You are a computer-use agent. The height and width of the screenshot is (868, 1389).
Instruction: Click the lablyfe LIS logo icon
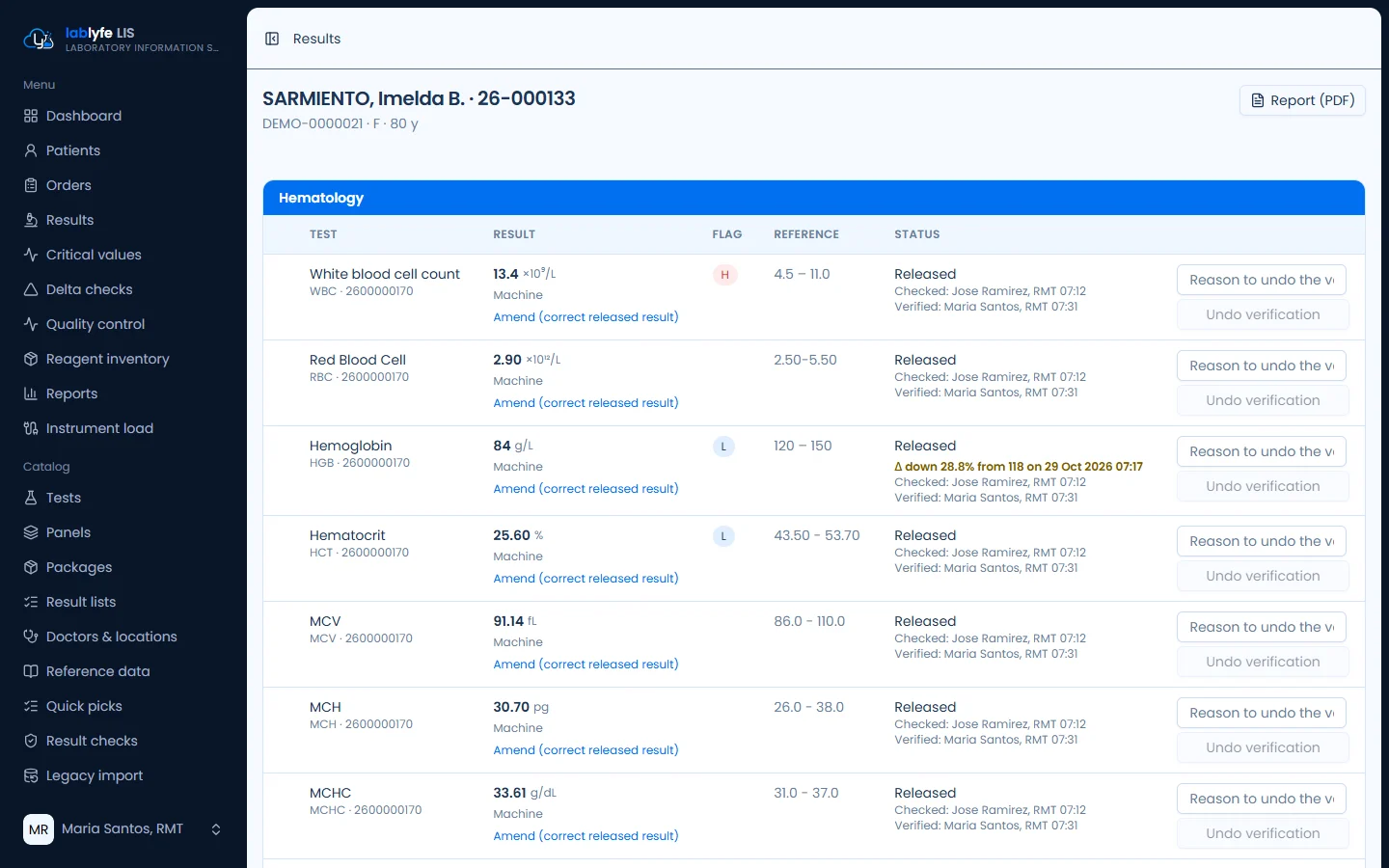click(x=38, y=39)
